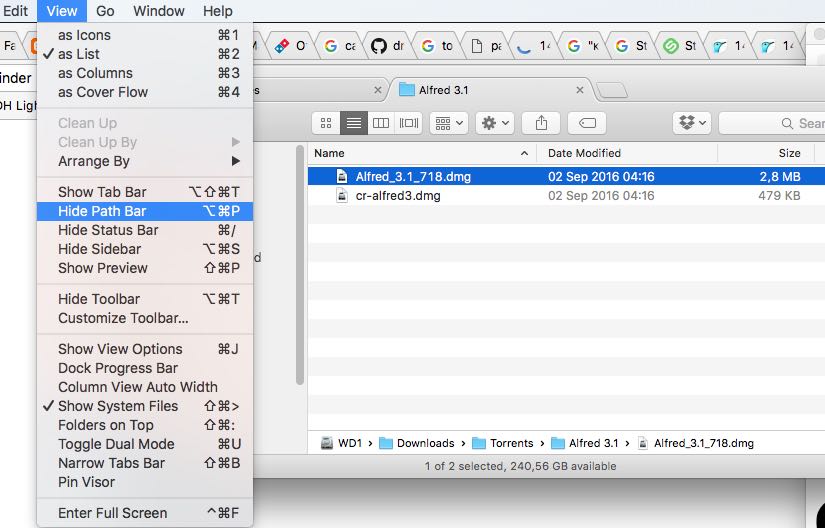Open Customize Toolbar... menu item
The width and height of the screenshot is (825, 528).
click(145, 318)
